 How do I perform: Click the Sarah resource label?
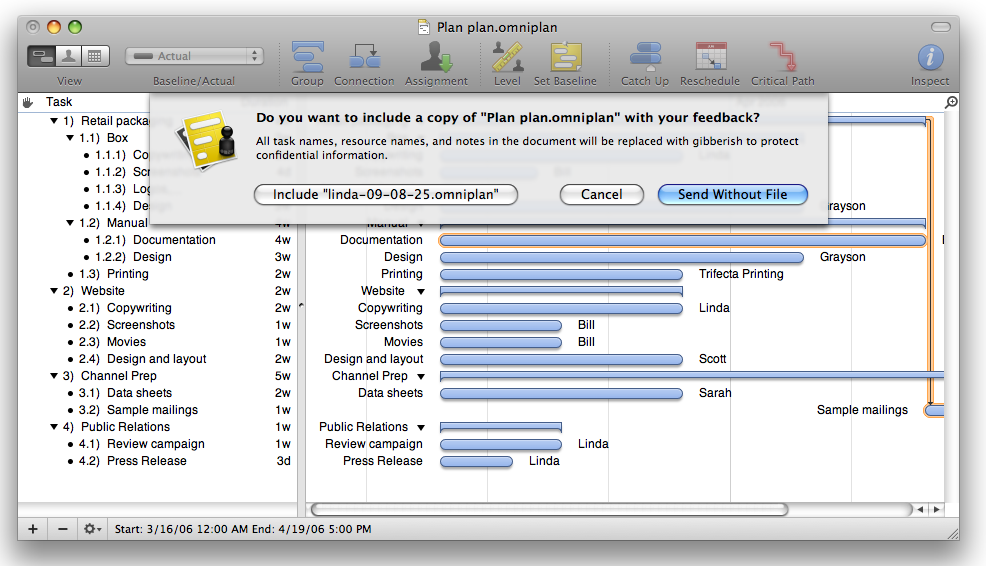(x=715, y=392)
